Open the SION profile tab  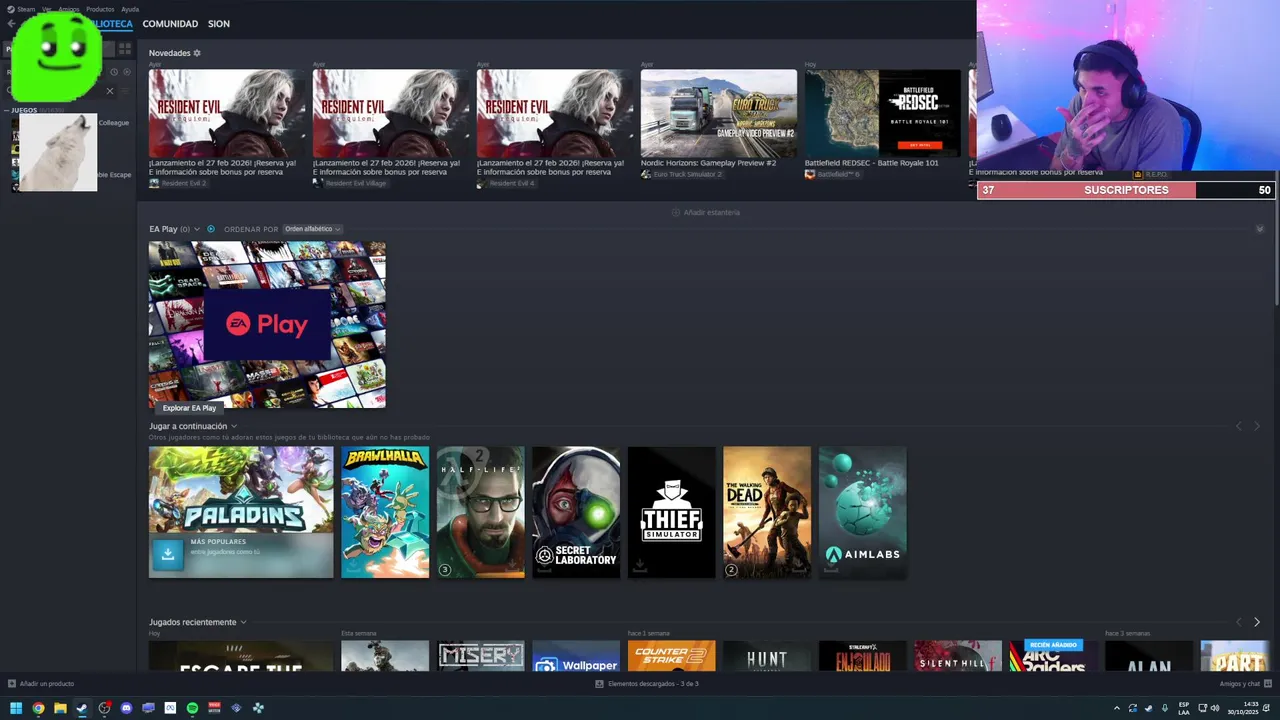point(219,23)
